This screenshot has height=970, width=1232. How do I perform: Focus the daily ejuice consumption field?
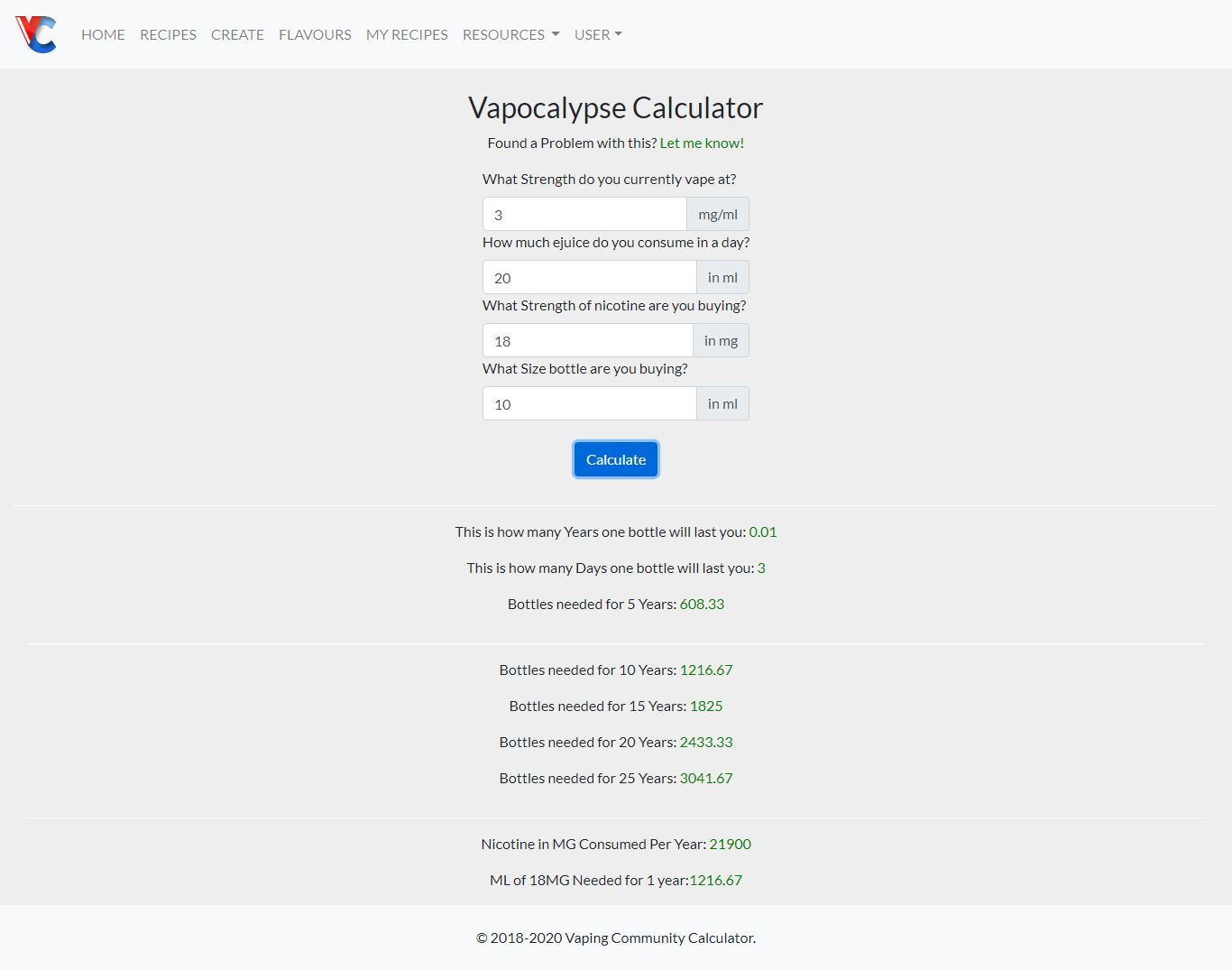(589, 277)
